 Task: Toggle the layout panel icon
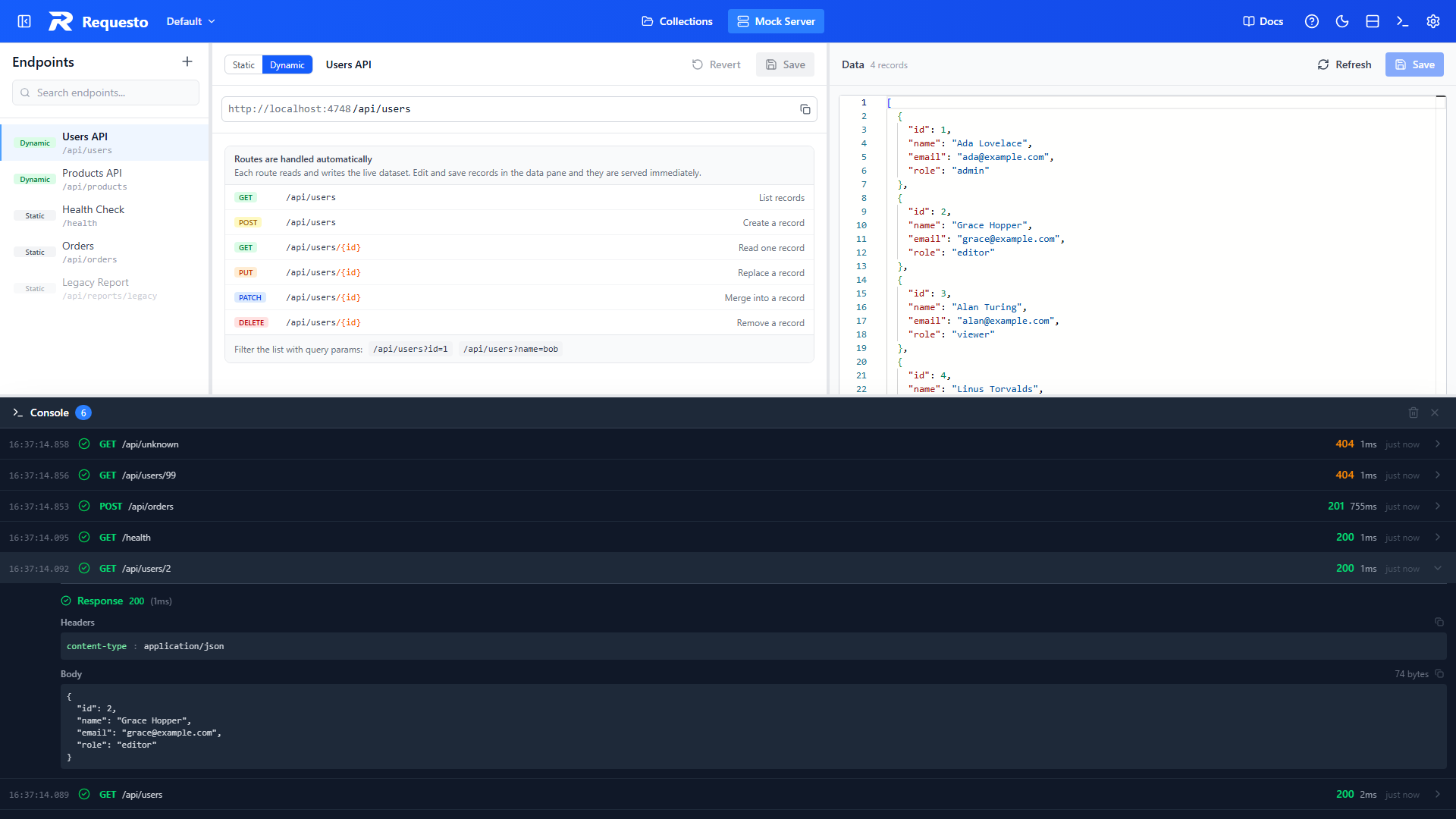coord(1373,21)
